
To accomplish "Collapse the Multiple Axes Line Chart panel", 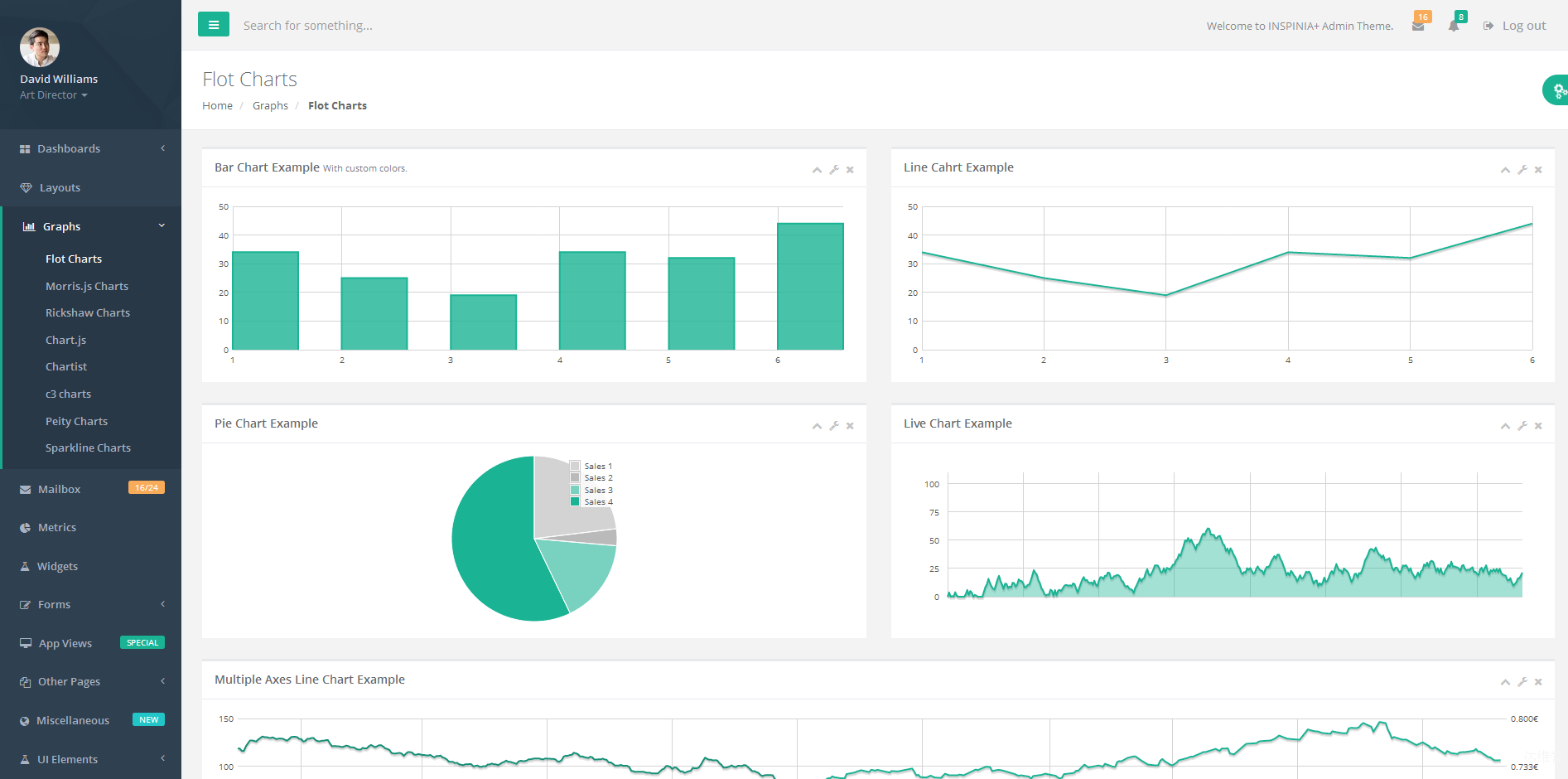I will pos(1505,682).
